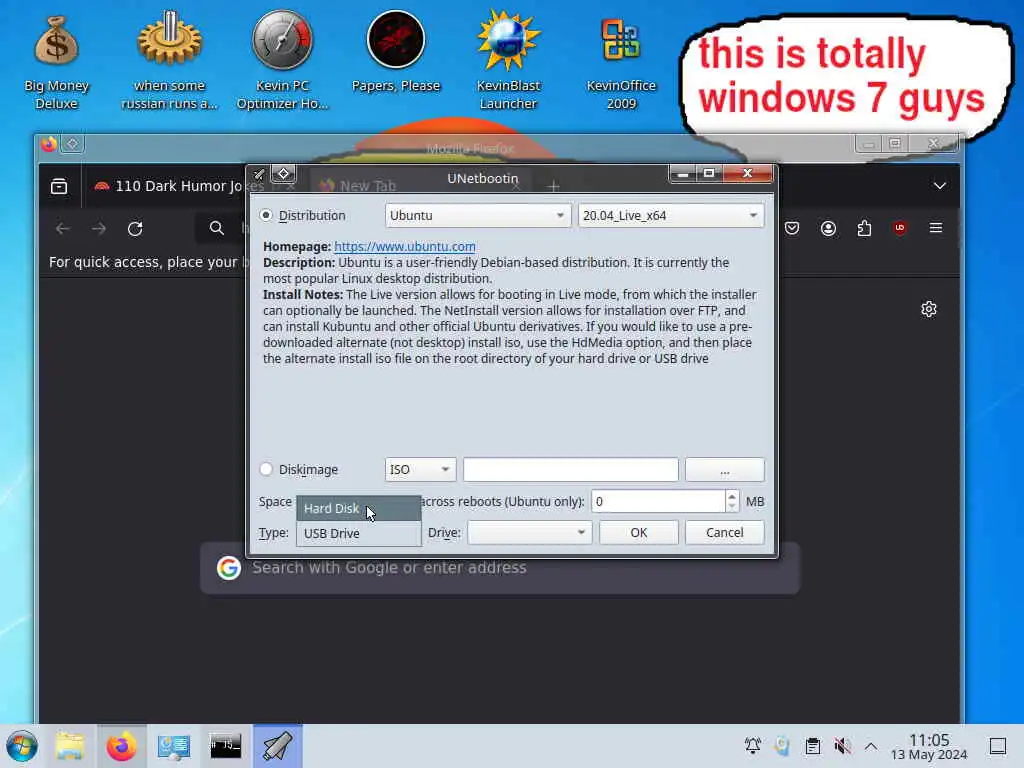The image size is (1024, 768).
Task: Expand hidden system tray icons arrow
Action: point(871,746)
